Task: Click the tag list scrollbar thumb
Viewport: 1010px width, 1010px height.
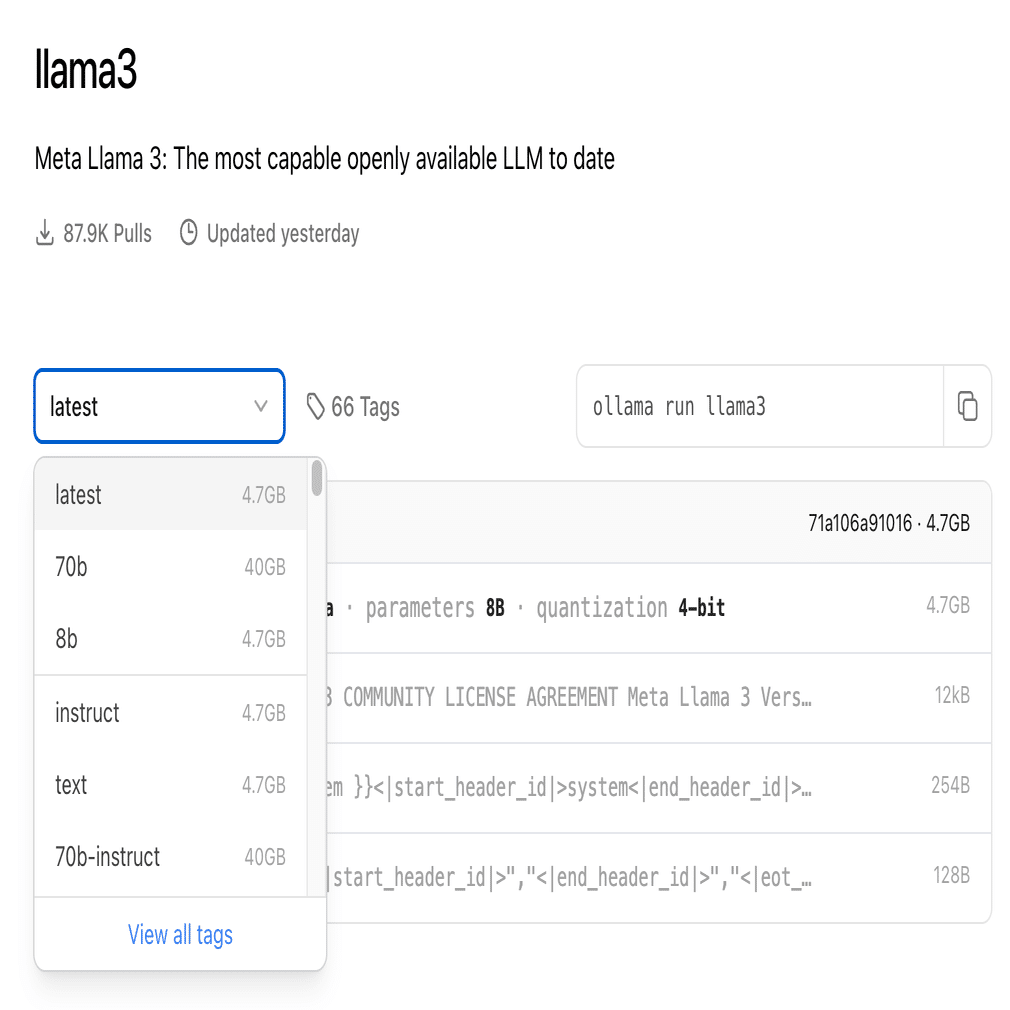Action: 317,478
